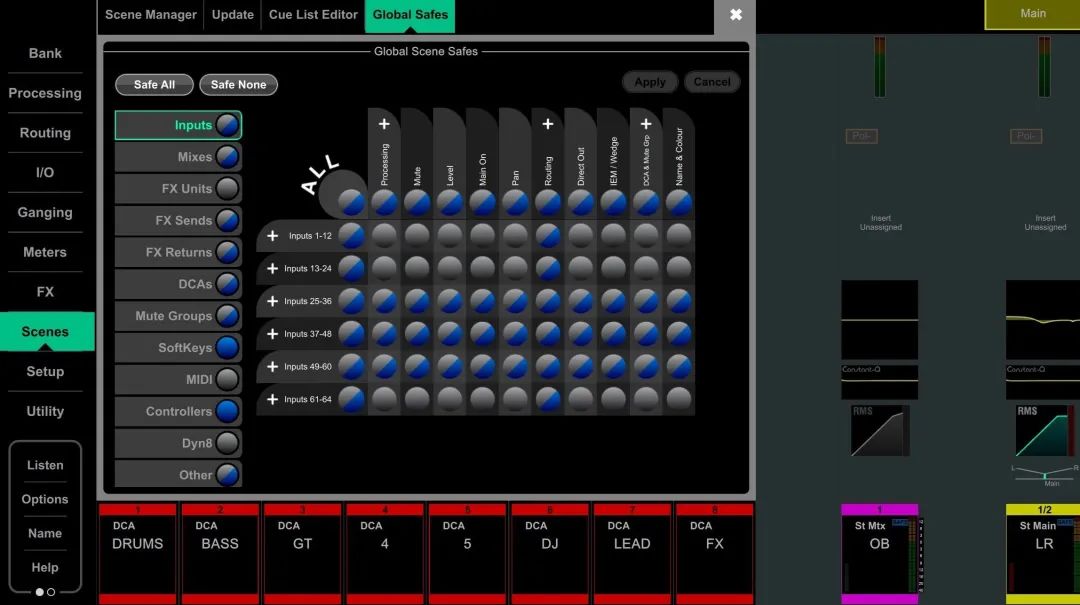The width and height of the screenshot is (1080, 605).
Task: Toggle the IEM / Wedge column safe
Action: click(x=613, y=202)
